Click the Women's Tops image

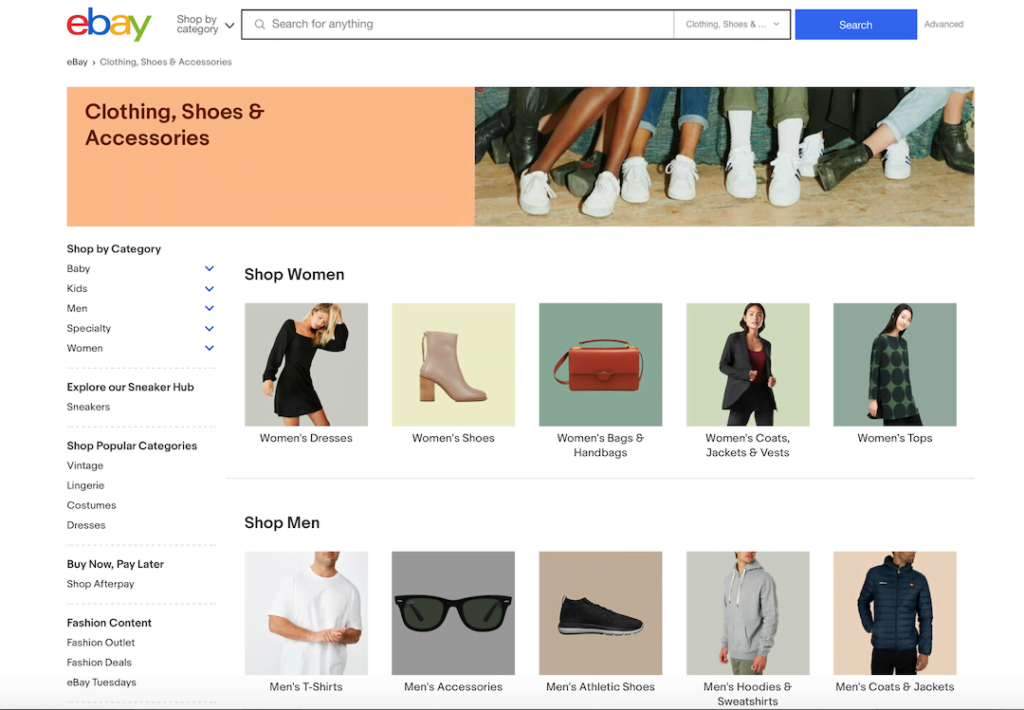point(895,364)
